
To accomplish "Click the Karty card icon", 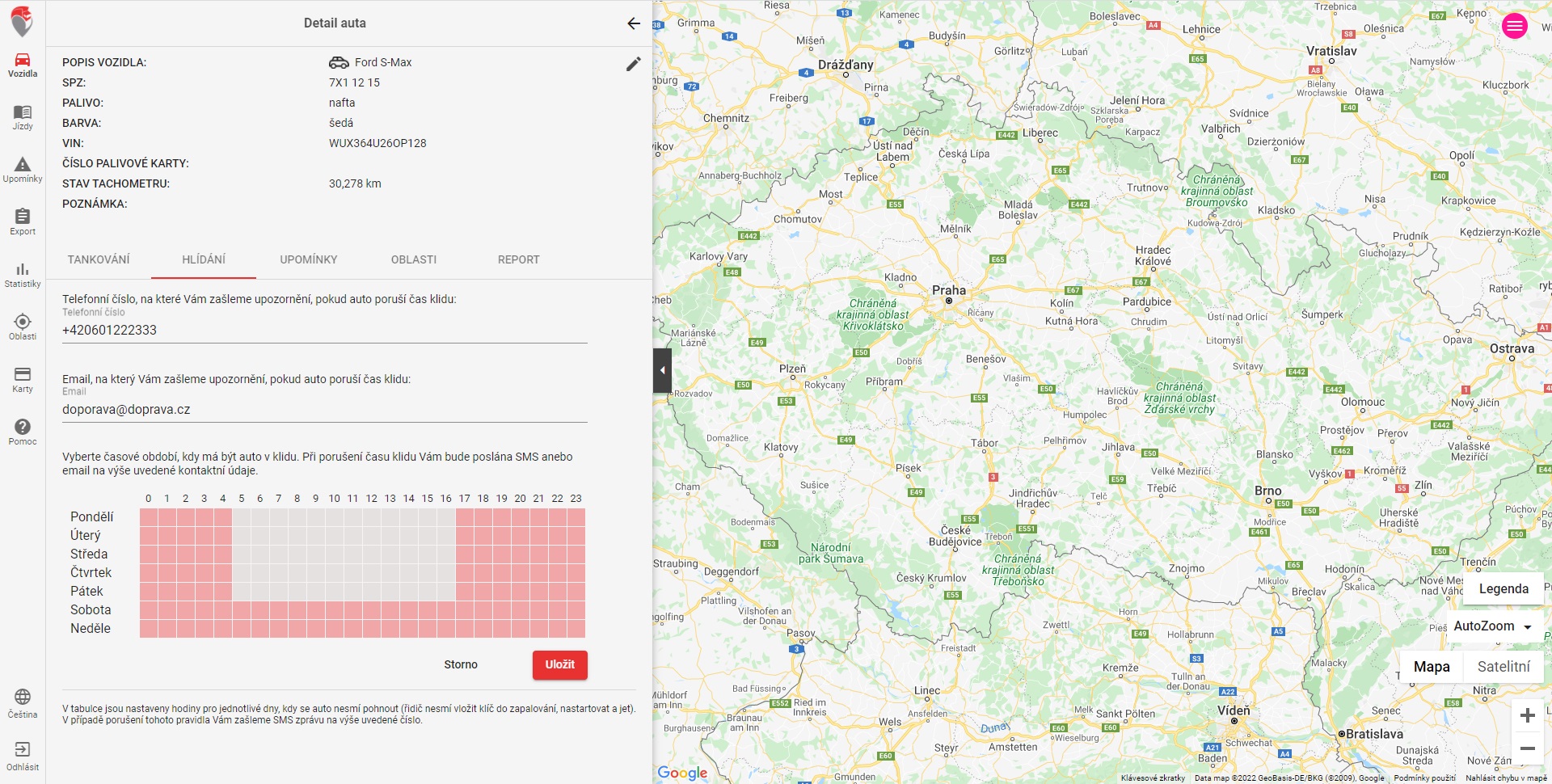I will pos(23,379).
